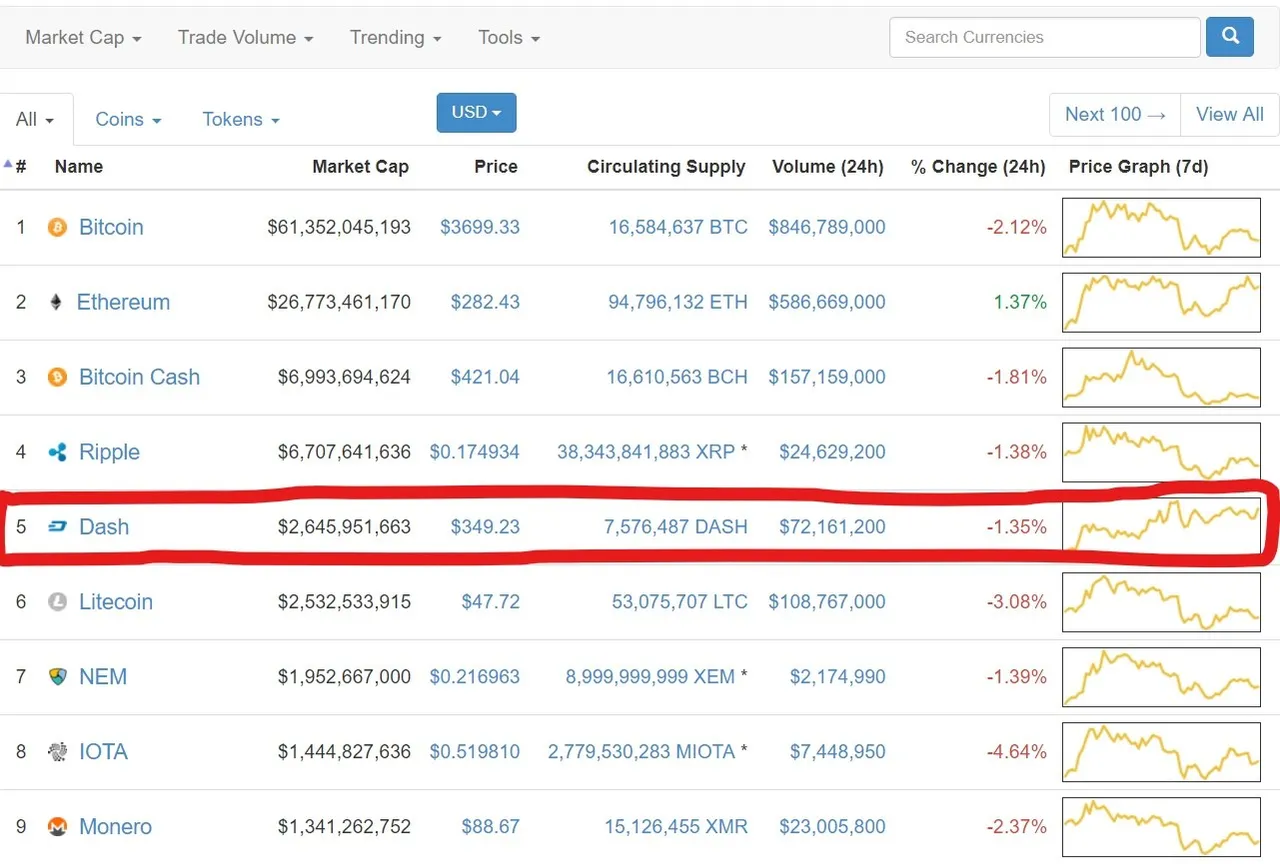This screenshot has height=864, width=1280.
Task: Click the Ripple logo icon
Action: click(x=58, y=452)
